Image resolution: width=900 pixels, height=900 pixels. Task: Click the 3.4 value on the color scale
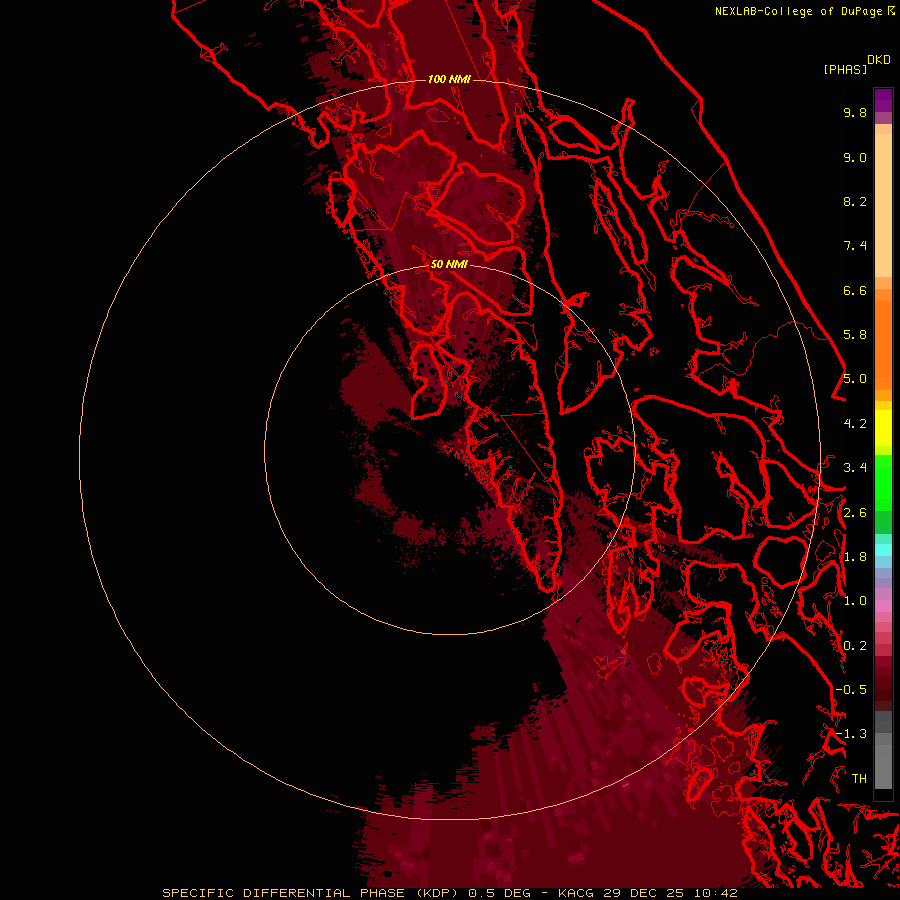(855, 468)
